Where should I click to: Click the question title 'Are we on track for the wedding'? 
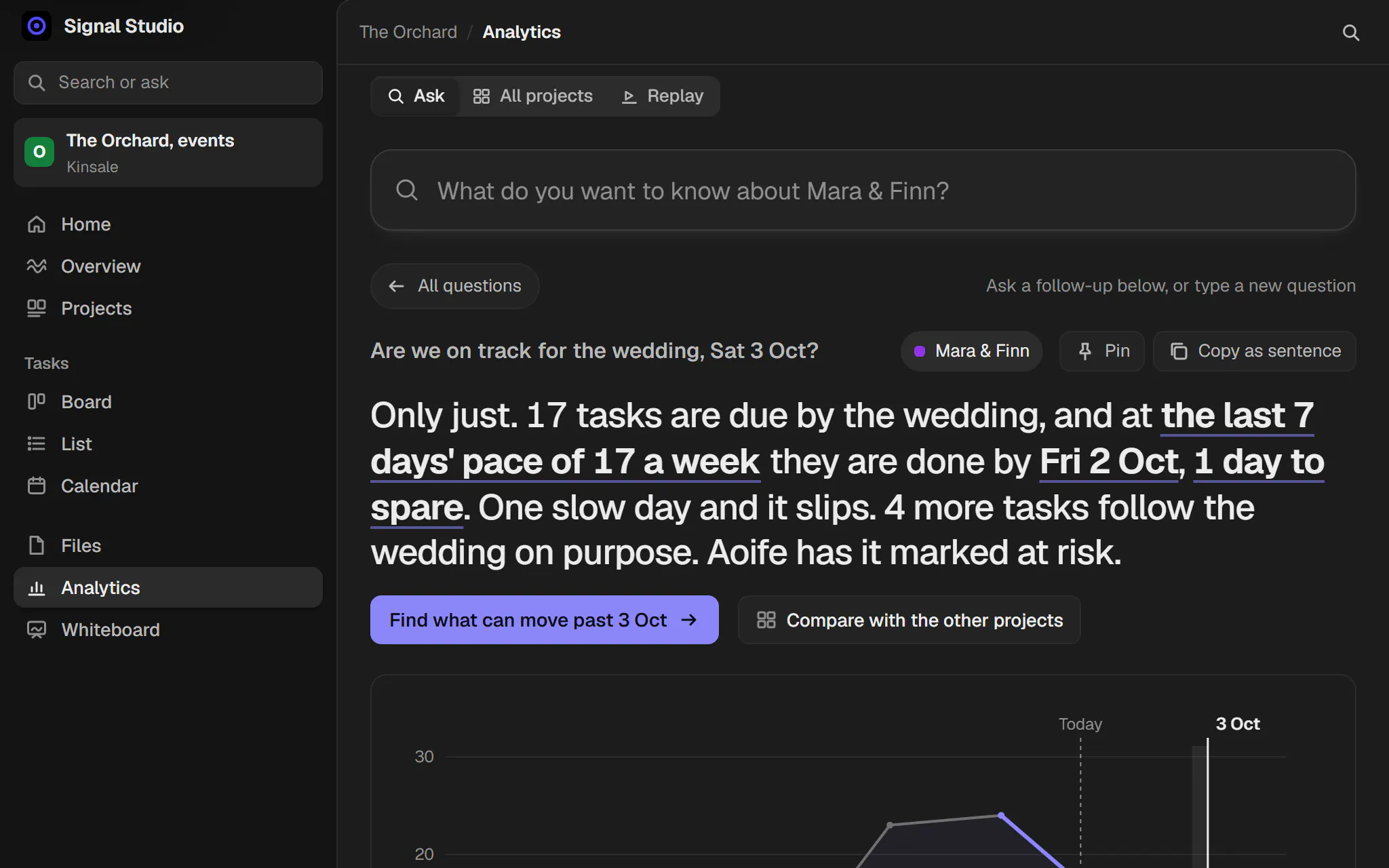point(594,351)
